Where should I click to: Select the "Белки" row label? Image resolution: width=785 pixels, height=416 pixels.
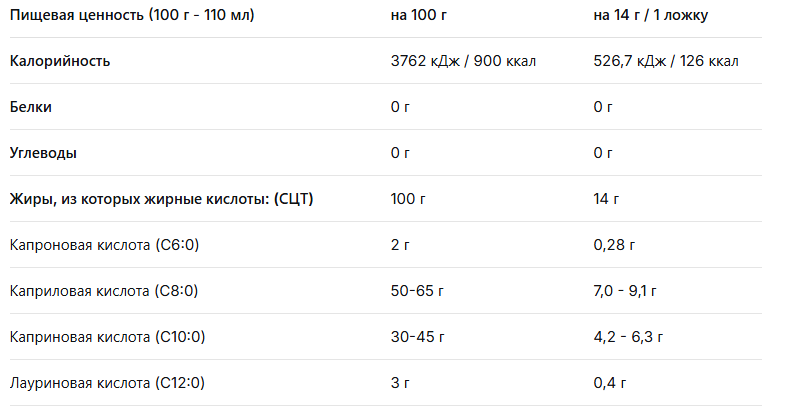tap(31, 107)
